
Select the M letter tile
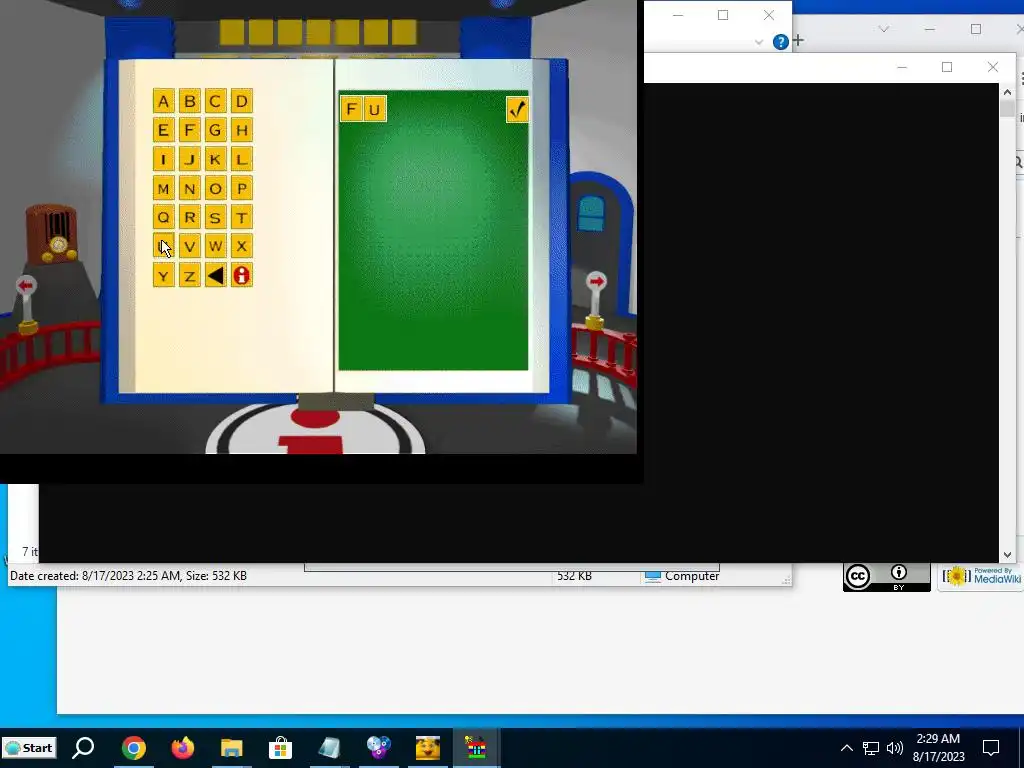point(163,189)
